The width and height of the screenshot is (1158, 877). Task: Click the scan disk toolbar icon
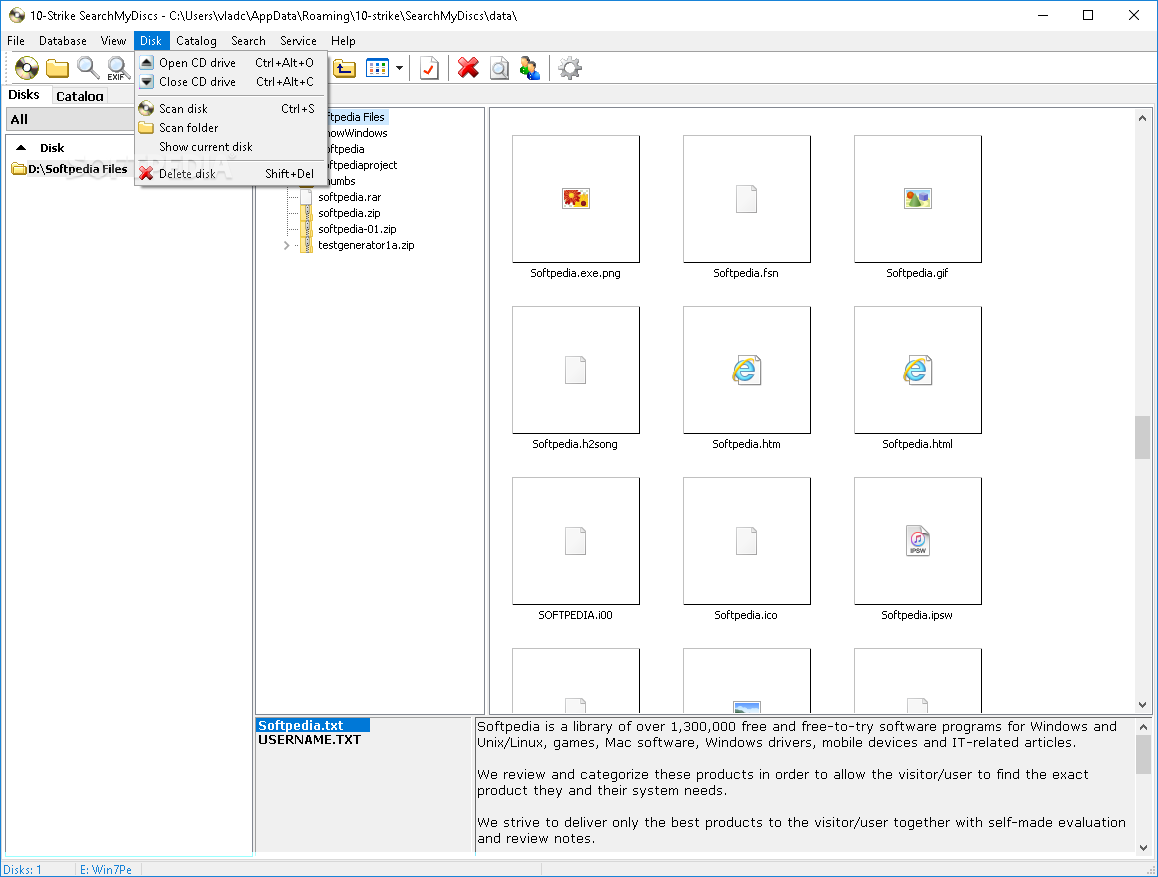27,69
